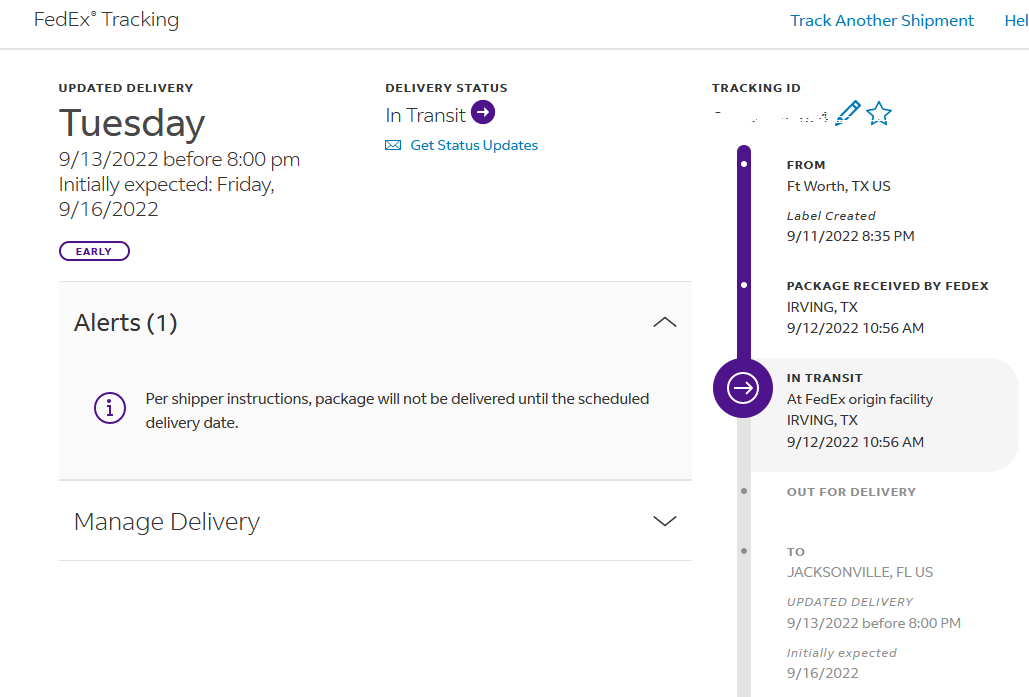Click the info icon in Alerts
The width and height of the screenshot is (1029, 697).
[110, 408]
